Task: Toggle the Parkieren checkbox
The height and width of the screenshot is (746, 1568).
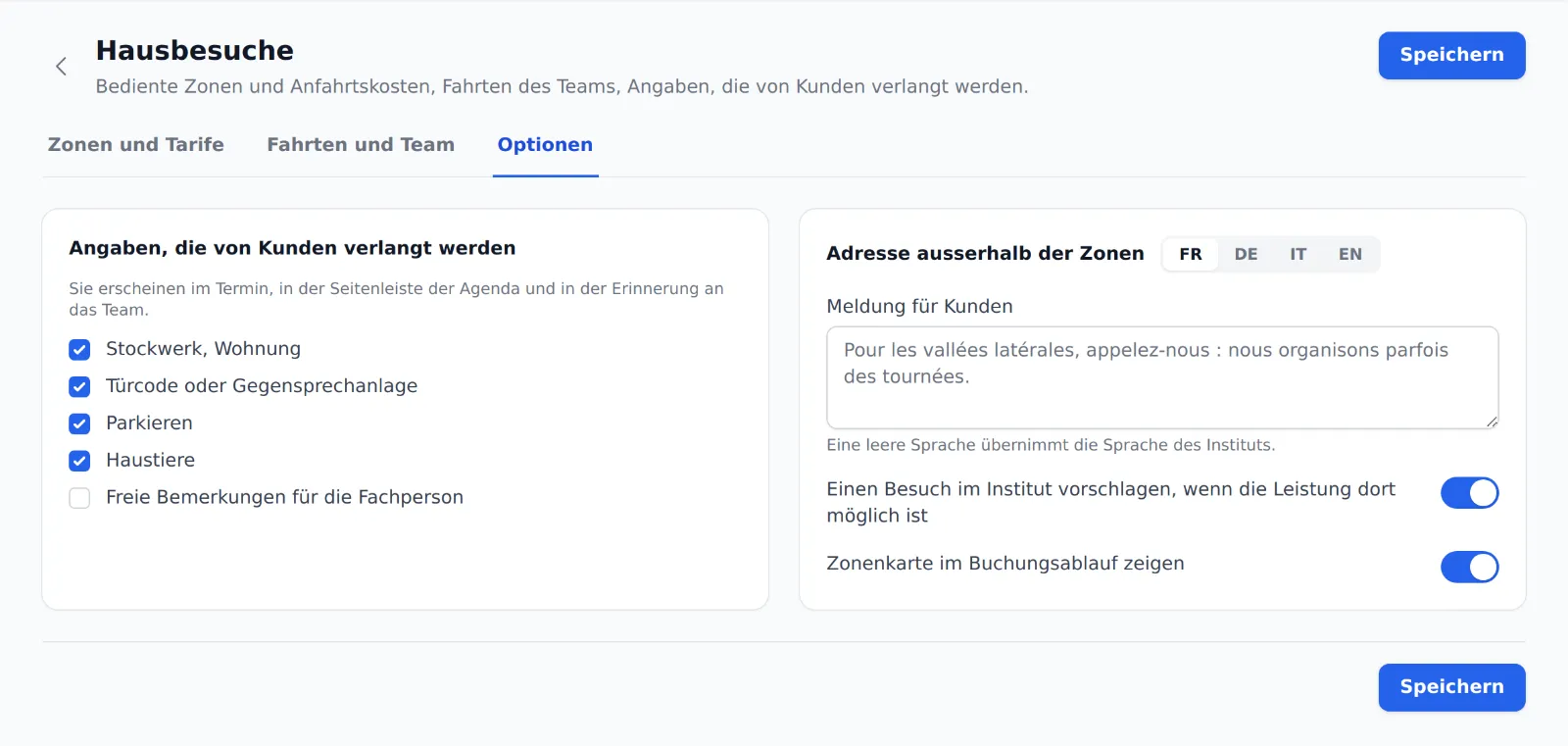Action: [79, 423]
